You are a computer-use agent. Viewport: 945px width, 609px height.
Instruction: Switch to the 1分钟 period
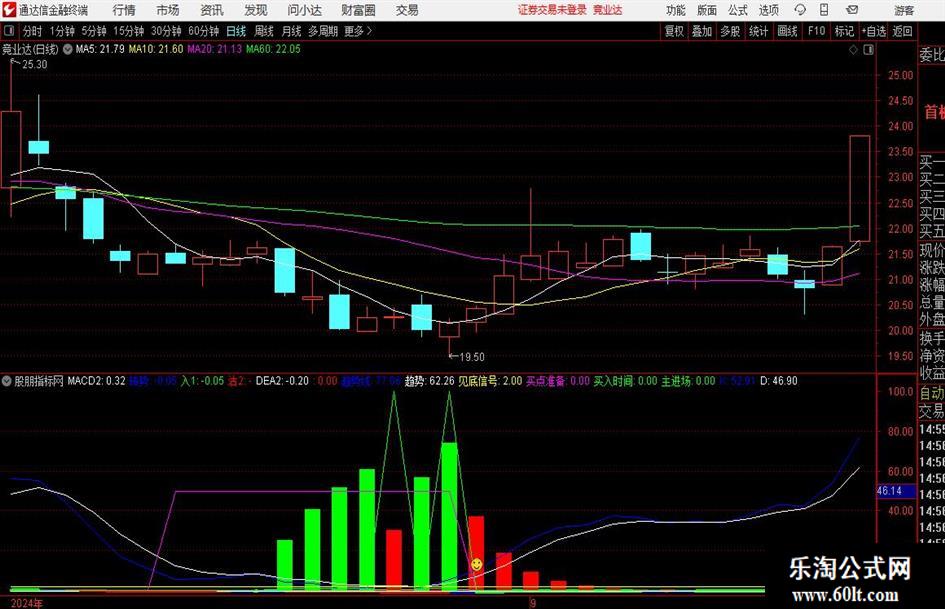(62, 31)
